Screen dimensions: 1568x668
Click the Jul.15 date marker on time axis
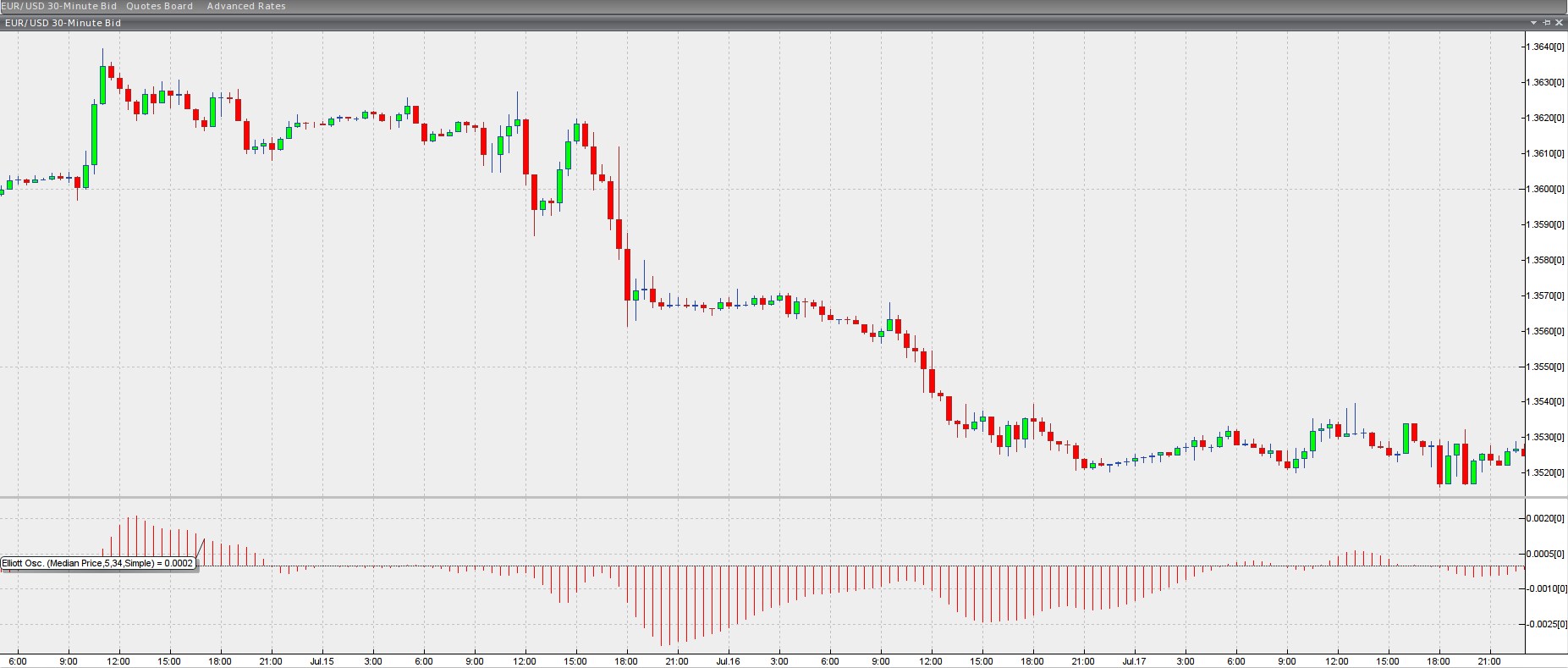pos(322,661)
